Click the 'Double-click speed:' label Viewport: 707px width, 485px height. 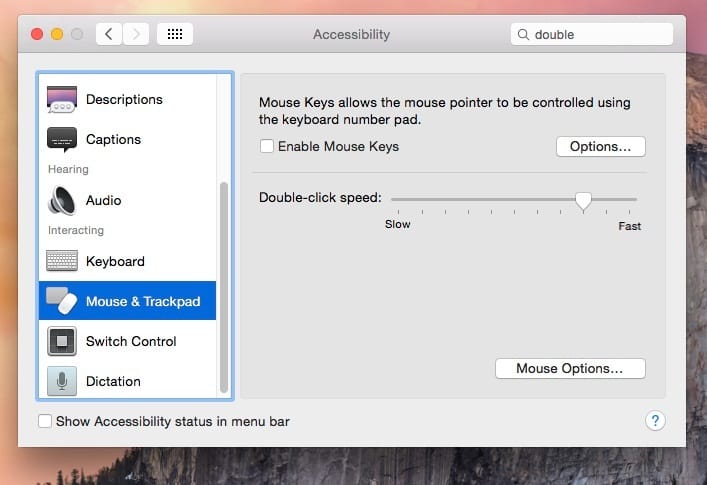click(320, 197)
